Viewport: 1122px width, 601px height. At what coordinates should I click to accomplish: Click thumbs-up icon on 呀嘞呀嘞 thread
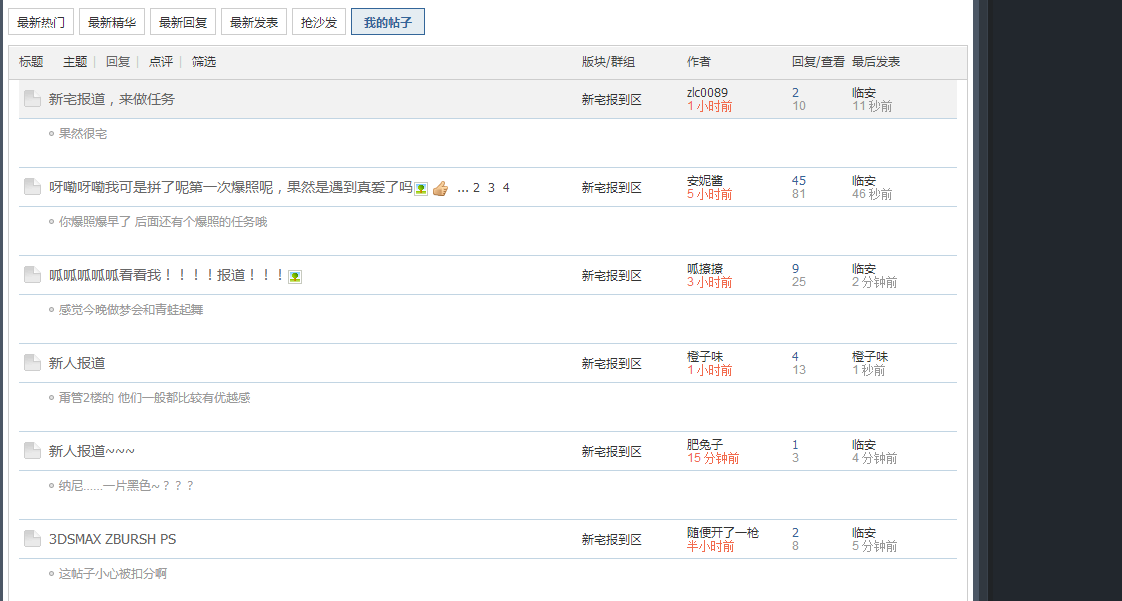click(440, 188)
